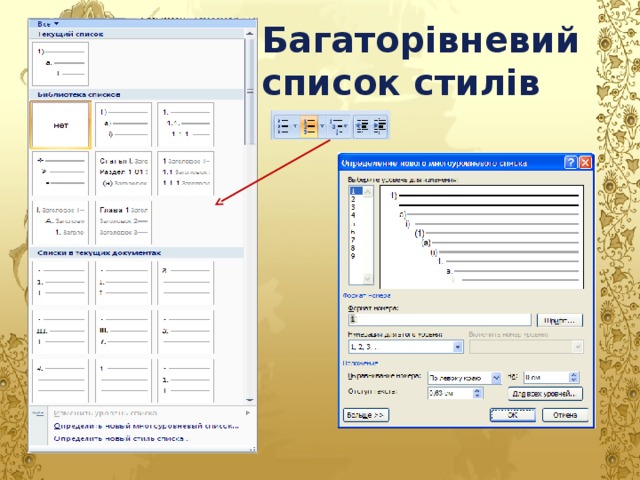Open the multilevel list dropdown arrow
This screenshot has width=640, height=480.
346,126
